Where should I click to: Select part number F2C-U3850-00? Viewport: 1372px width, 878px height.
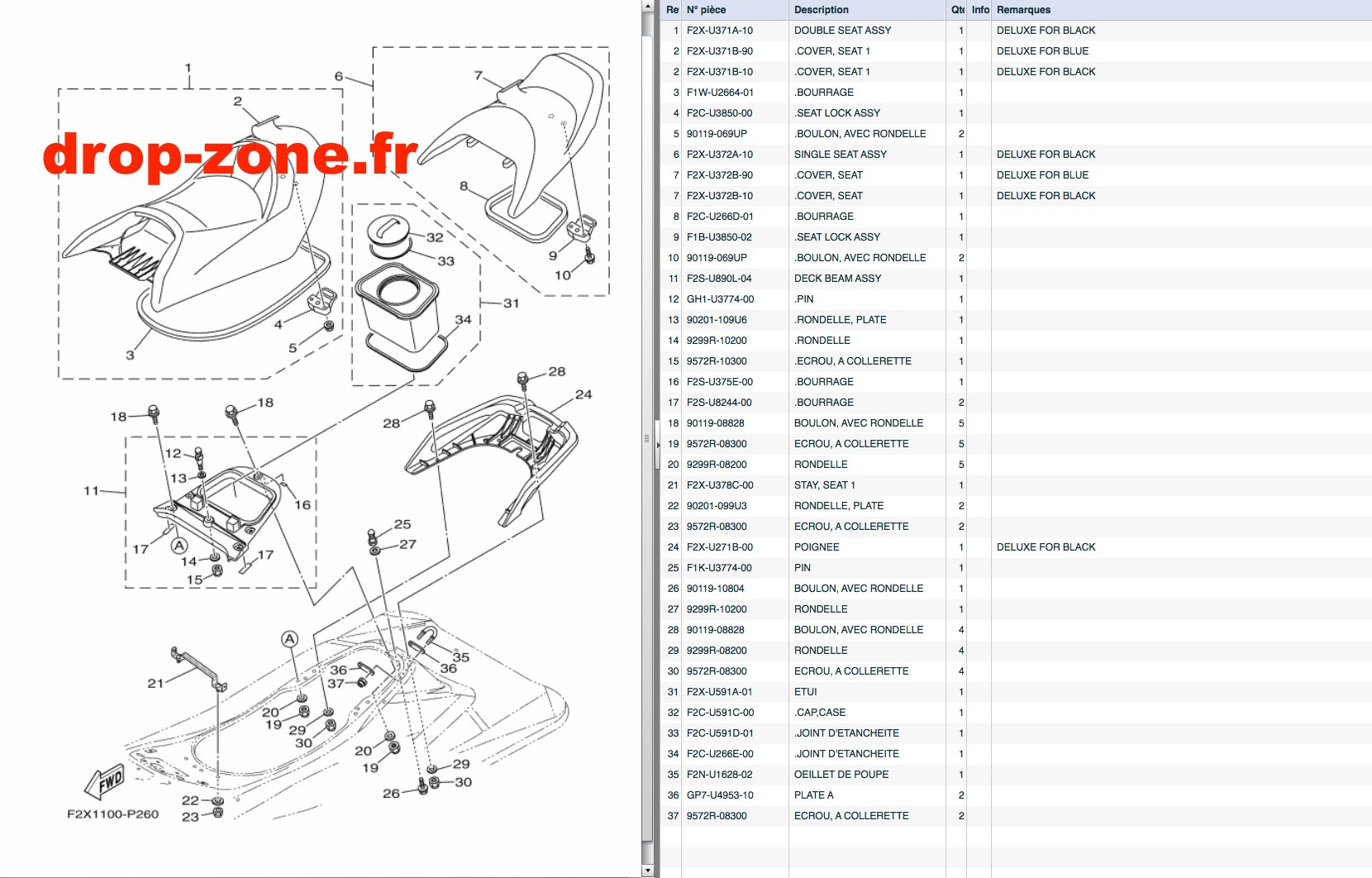[719, 113]
